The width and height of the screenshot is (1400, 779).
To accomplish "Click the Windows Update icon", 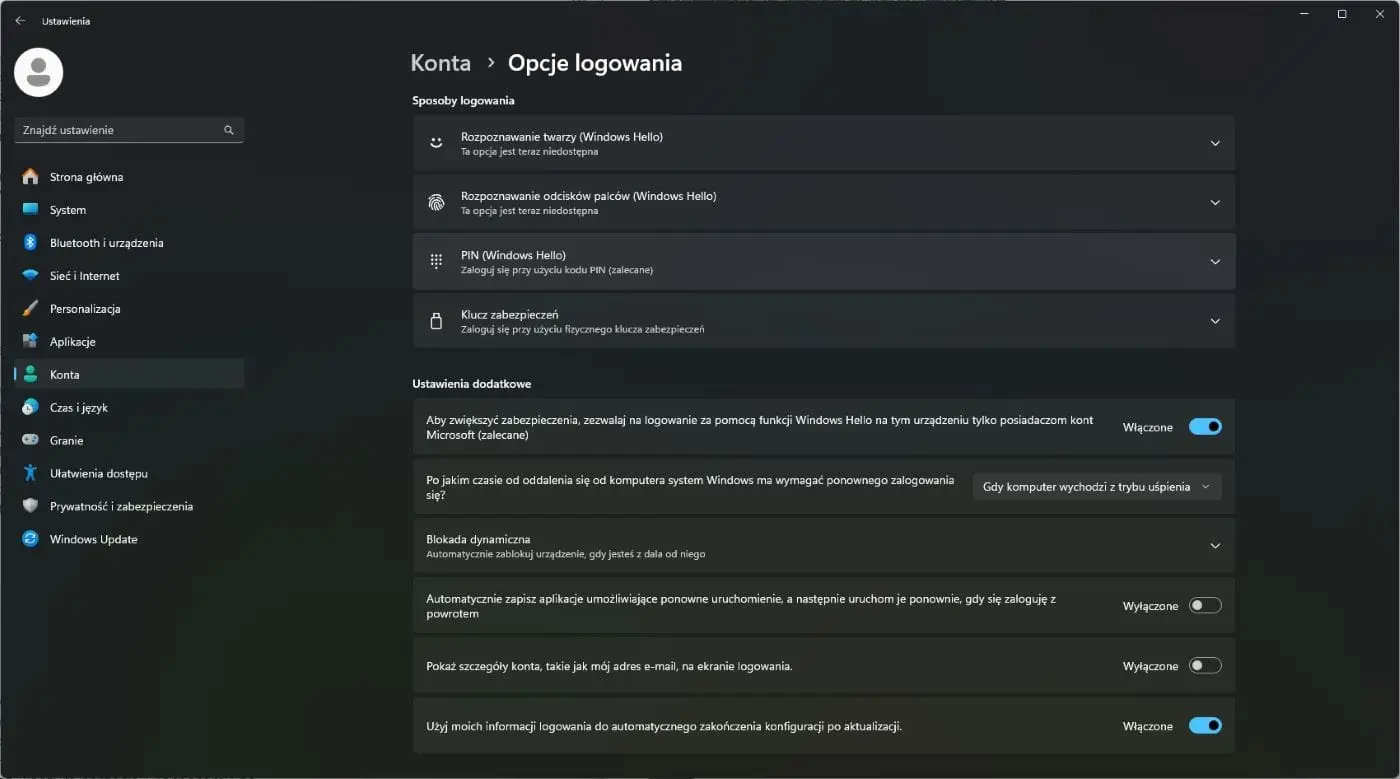I will point(30,539).
